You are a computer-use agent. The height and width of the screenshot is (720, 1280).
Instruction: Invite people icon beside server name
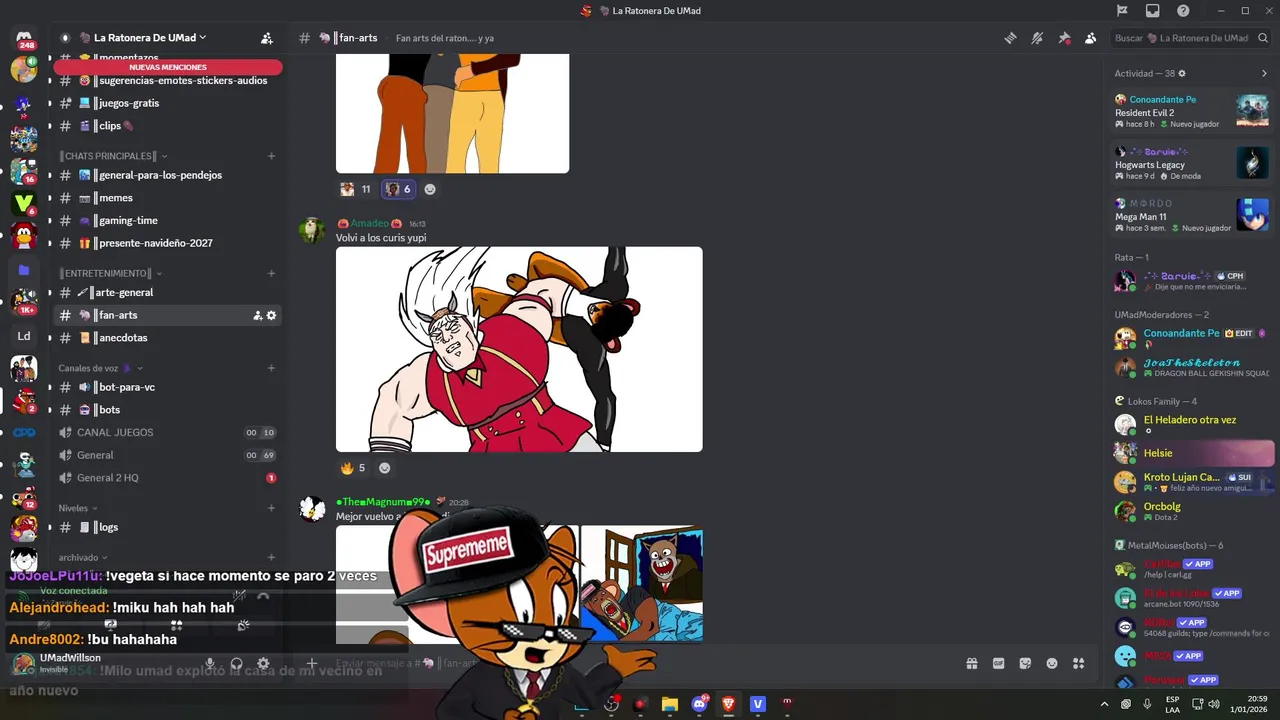point(266,38)
